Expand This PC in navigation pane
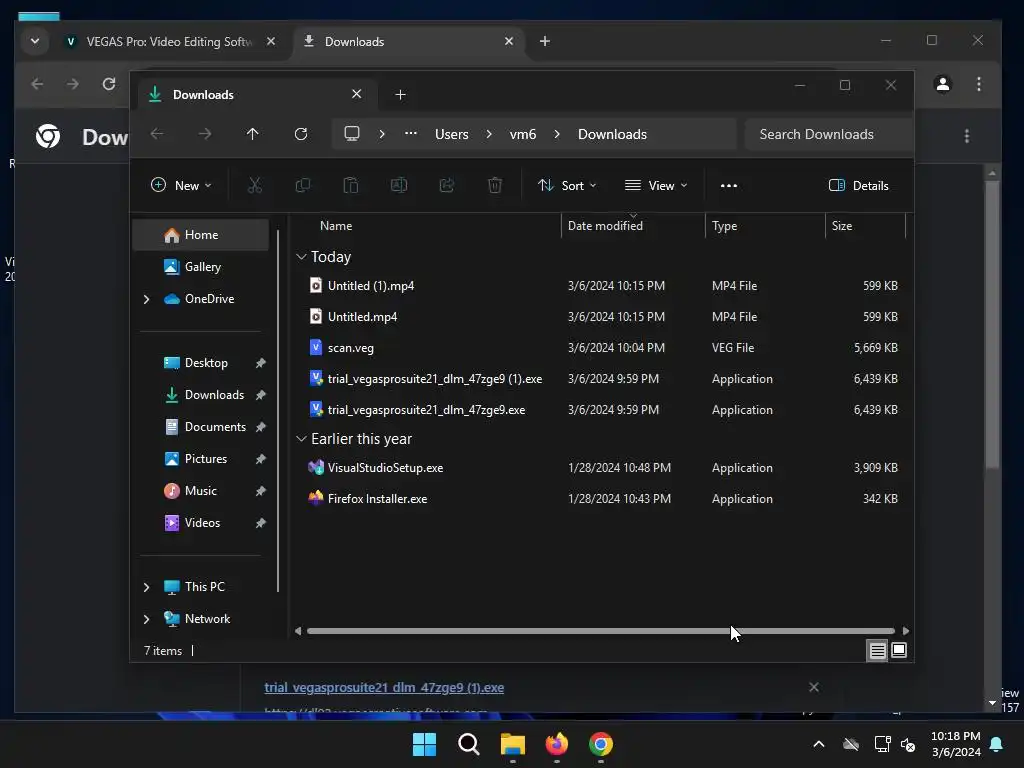The image size is (1024, 768). click(146, 587)
